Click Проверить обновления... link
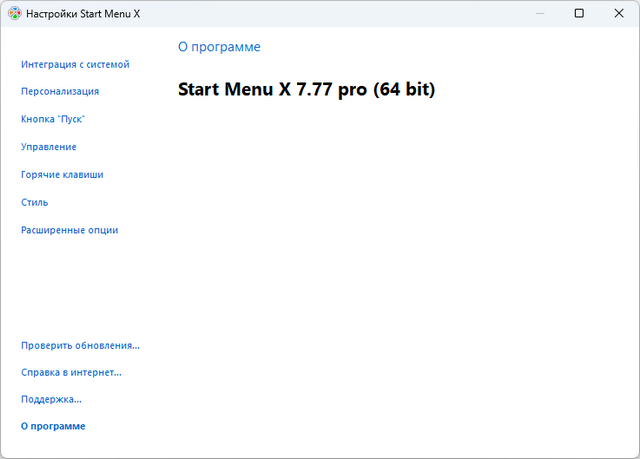The width and height of the screenshot is (640, 459). [x=80, y=346]
